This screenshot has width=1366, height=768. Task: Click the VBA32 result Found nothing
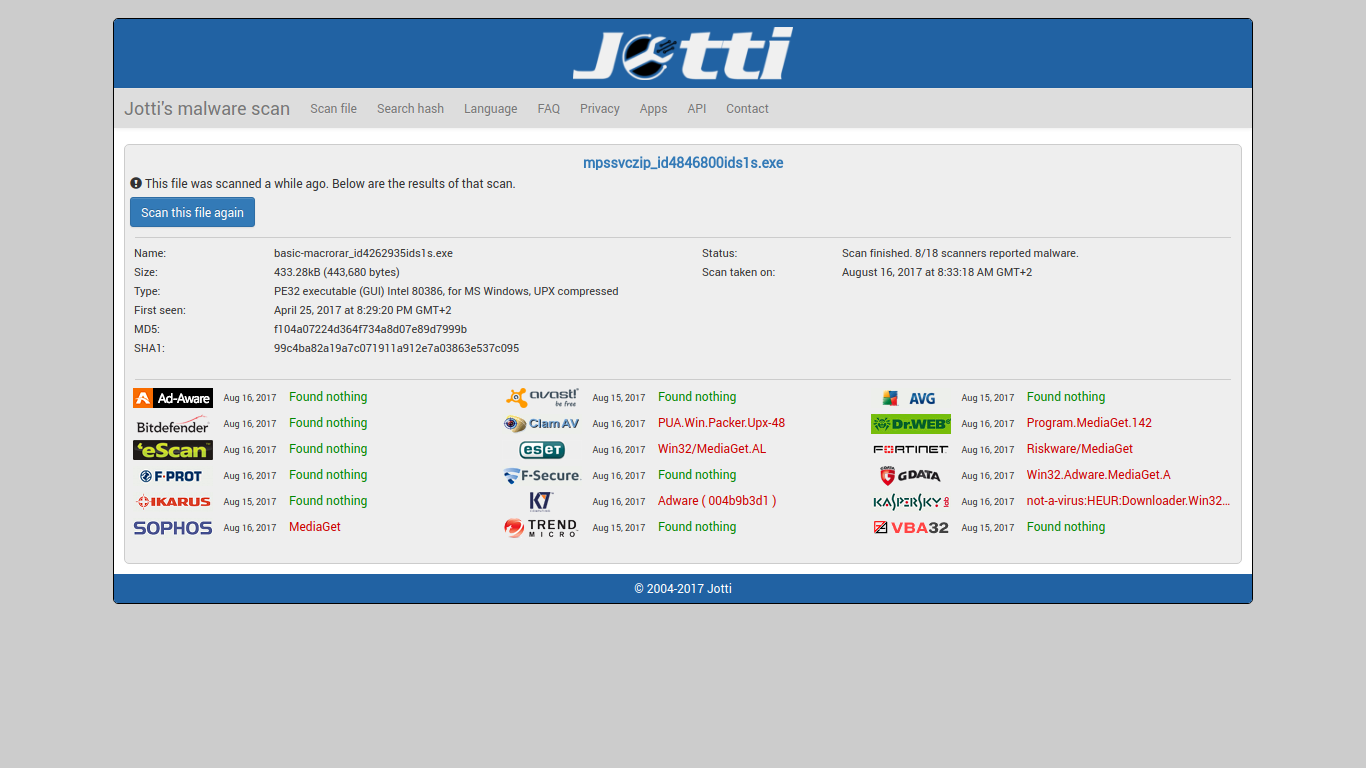pos(1066,527)
